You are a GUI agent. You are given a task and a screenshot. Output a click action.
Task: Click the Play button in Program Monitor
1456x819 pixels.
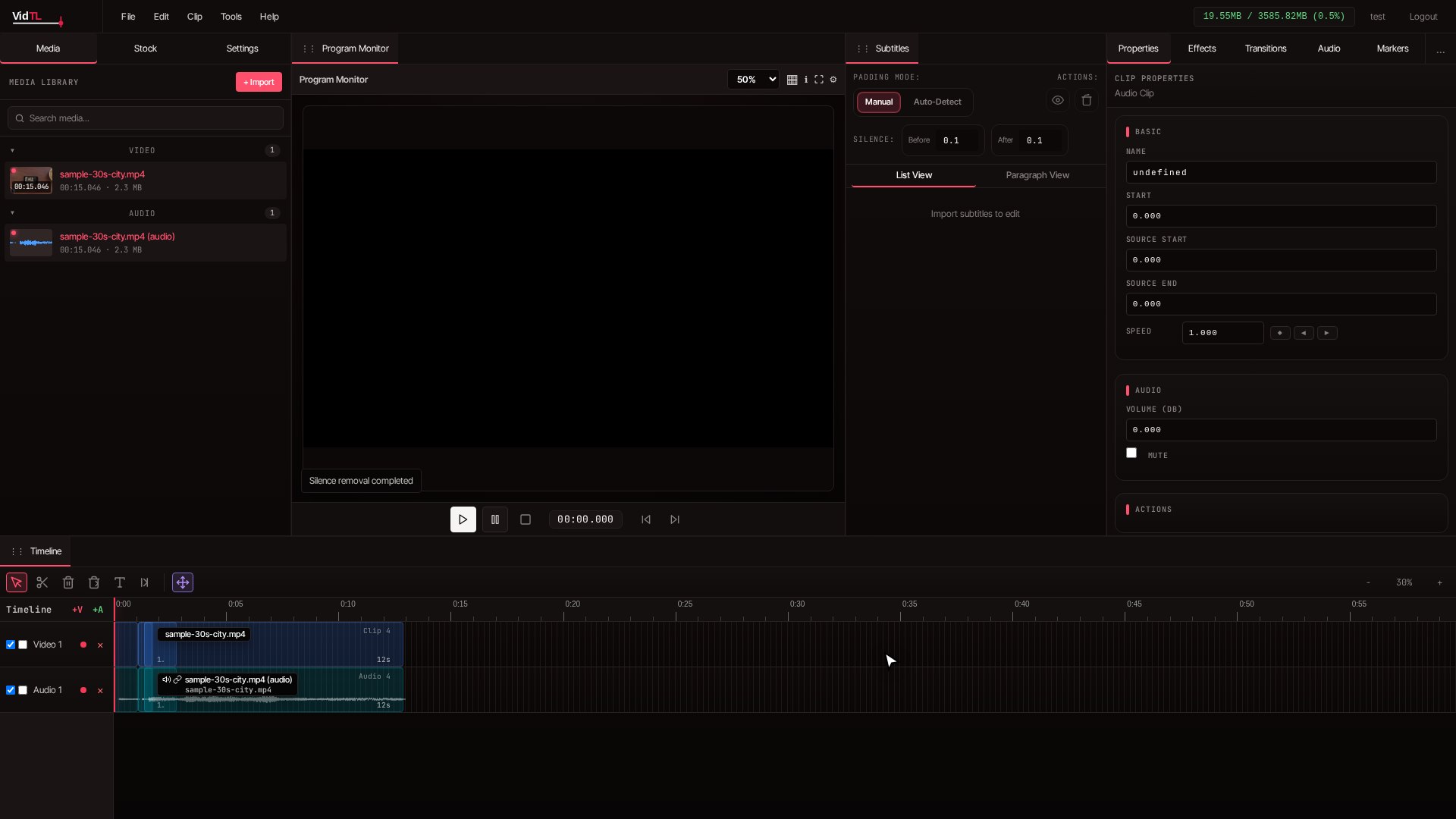click(463, 519)
